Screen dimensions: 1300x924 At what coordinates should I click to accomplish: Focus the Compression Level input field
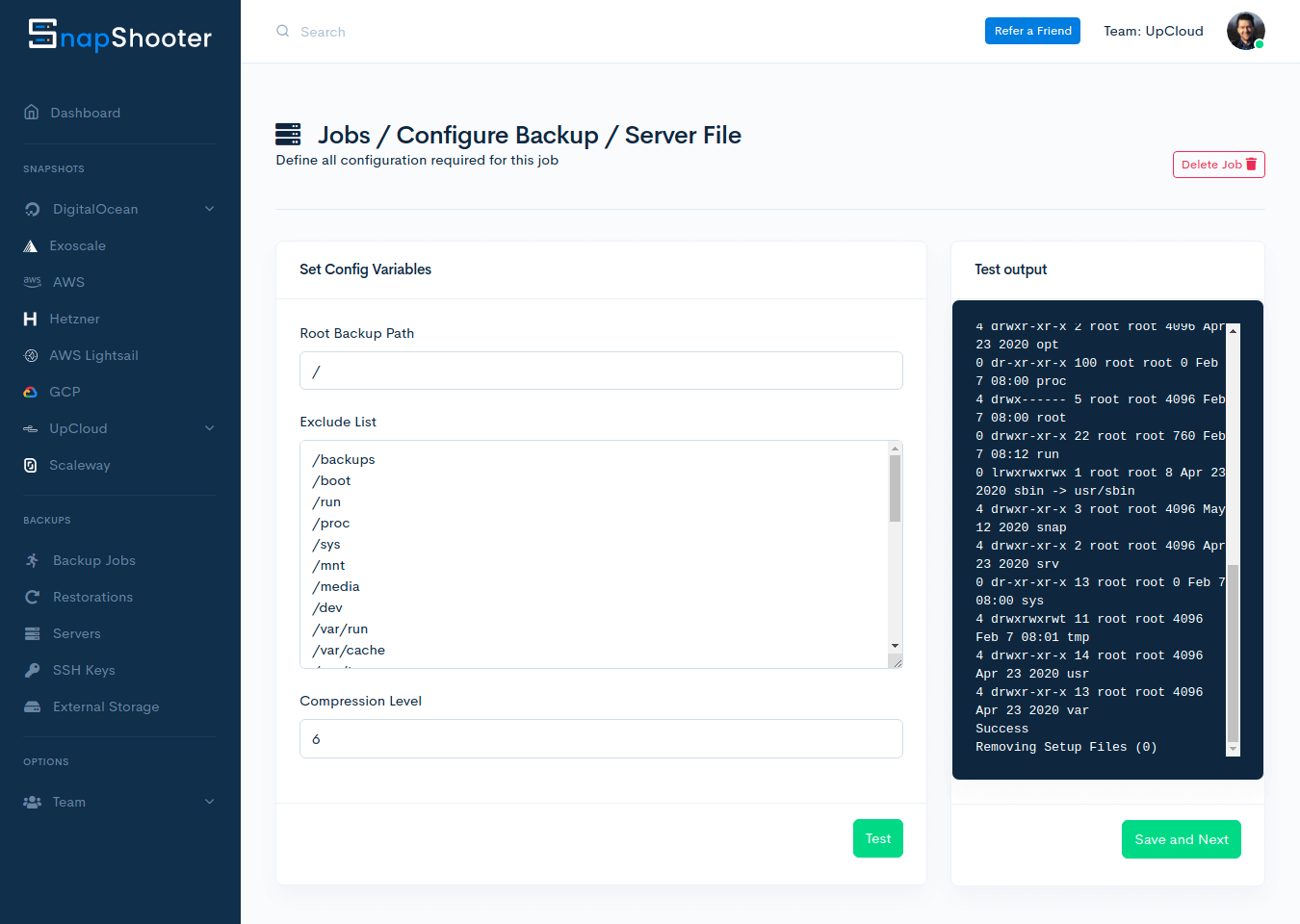click(x=601, y=739)
